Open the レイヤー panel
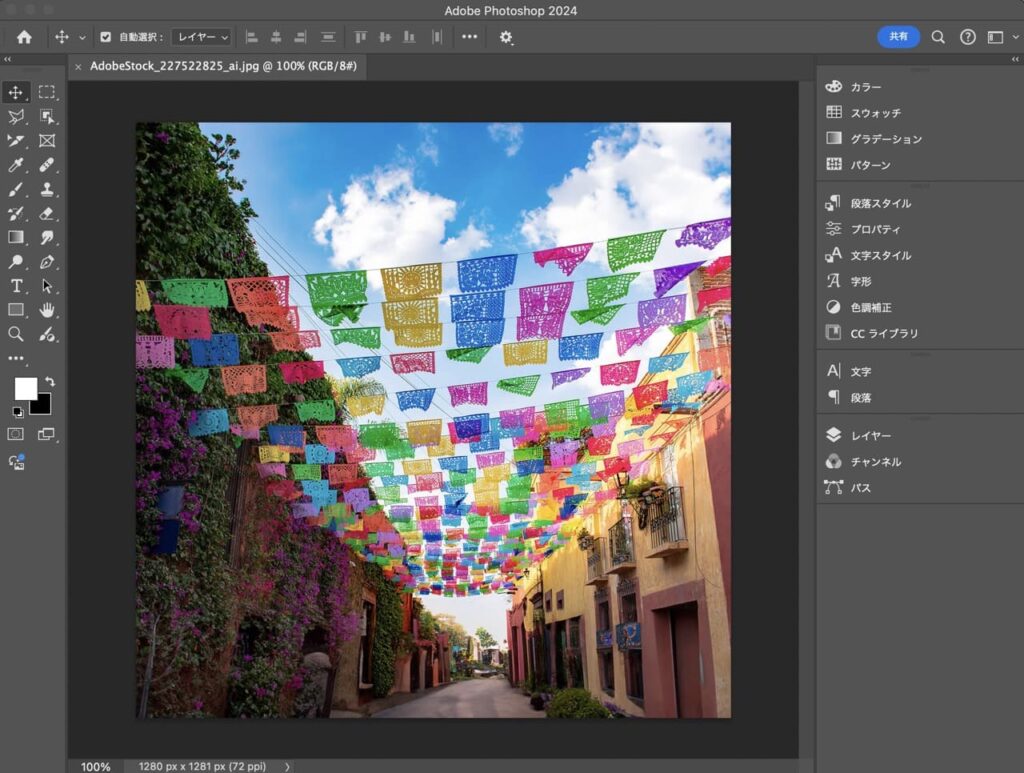1024x773 pixels. pos(870,436)
